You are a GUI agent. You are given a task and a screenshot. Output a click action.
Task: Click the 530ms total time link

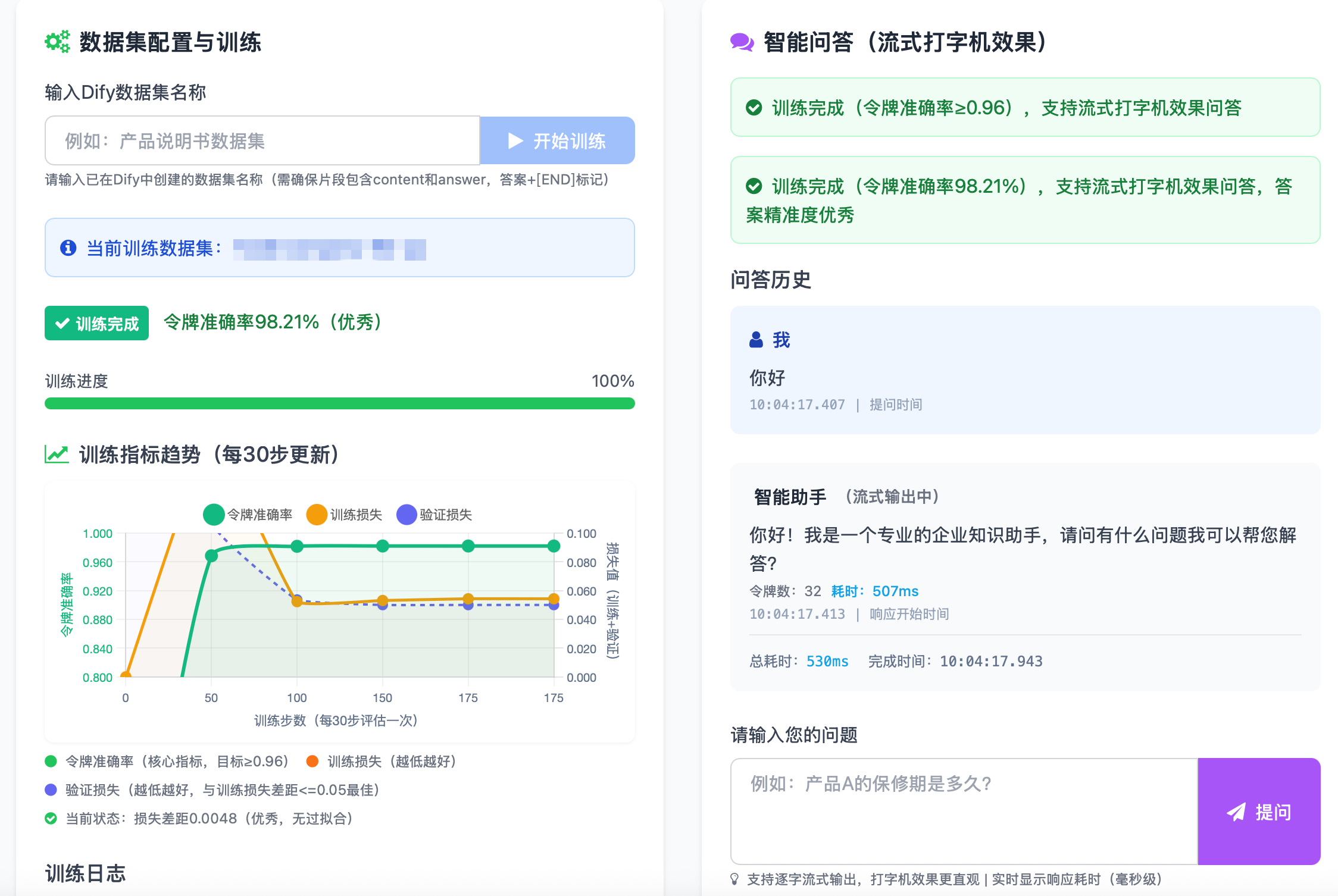click(827, 661)
